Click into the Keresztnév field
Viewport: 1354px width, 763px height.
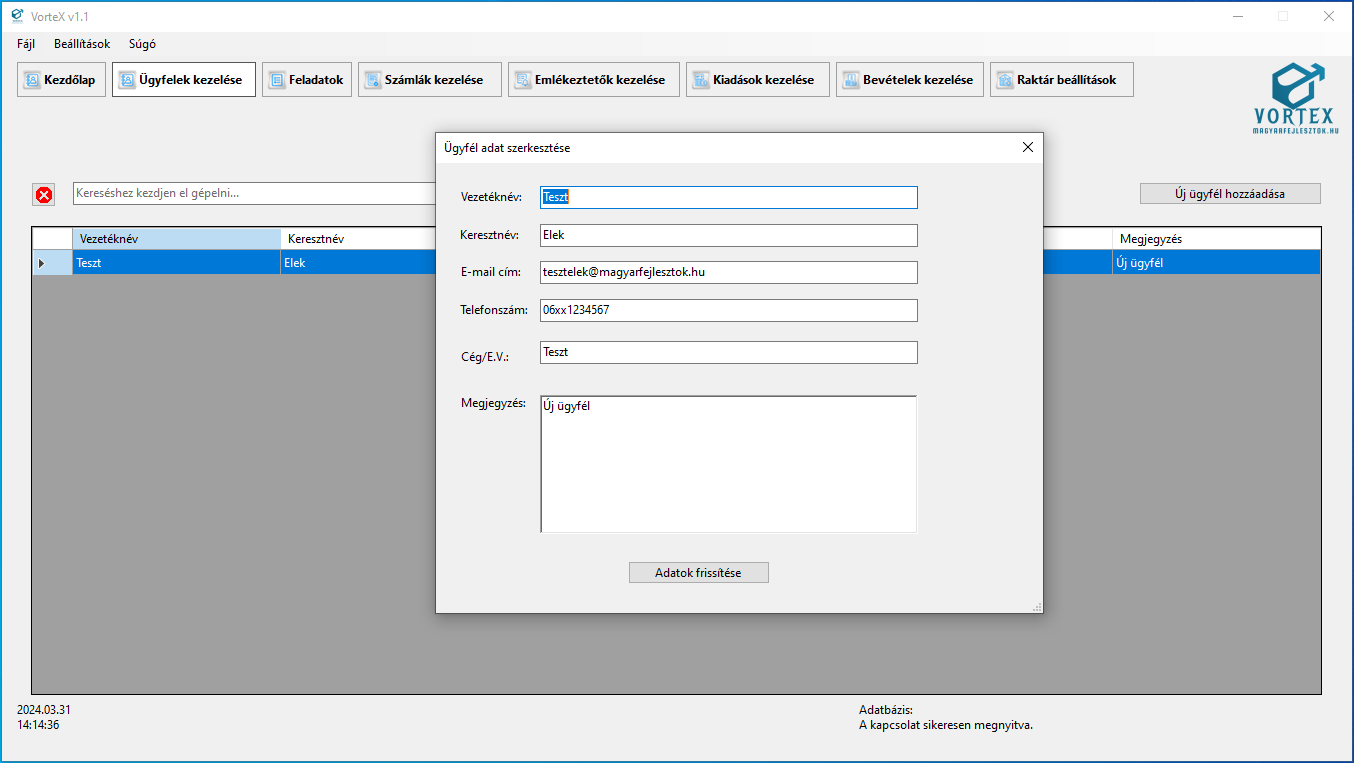coord(728,235)
